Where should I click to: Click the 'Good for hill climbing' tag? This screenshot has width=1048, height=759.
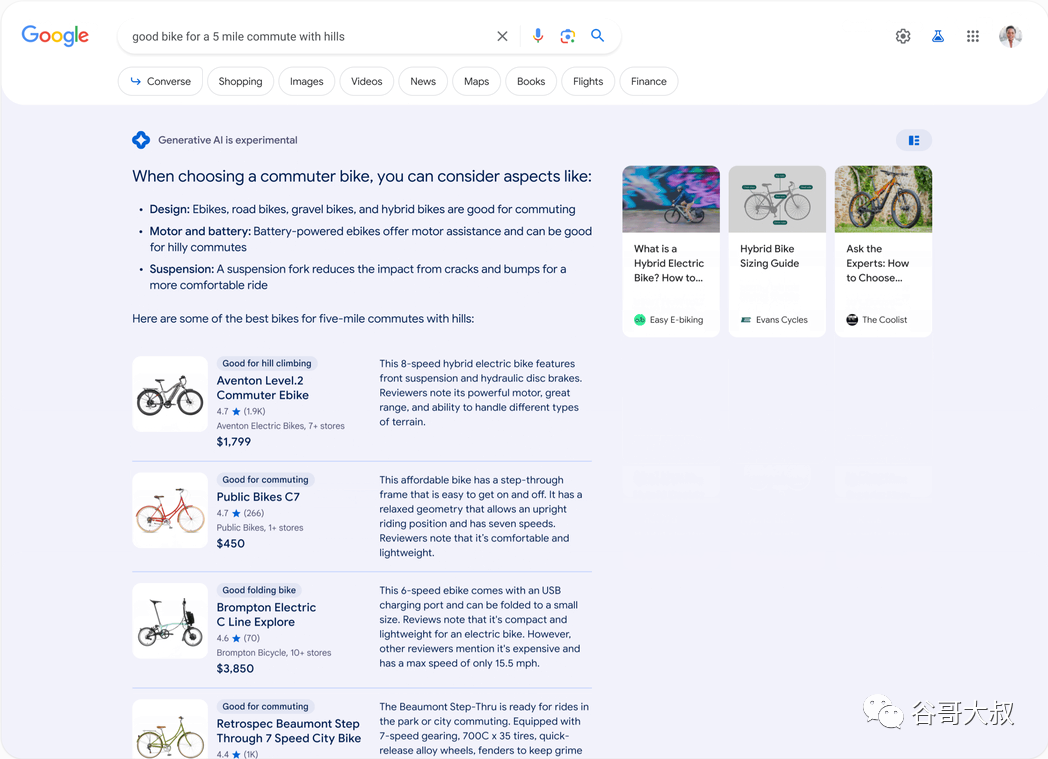(x=267, y=363)
